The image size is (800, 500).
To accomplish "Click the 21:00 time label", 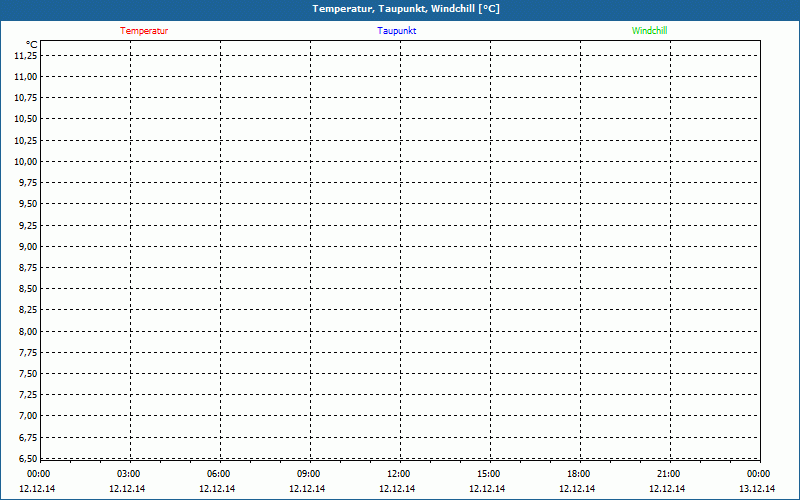I will coord(668,474).
